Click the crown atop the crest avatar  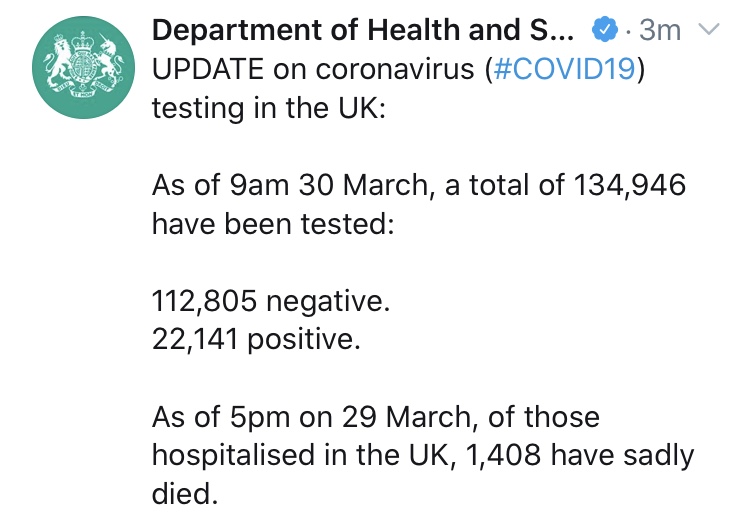84,43
